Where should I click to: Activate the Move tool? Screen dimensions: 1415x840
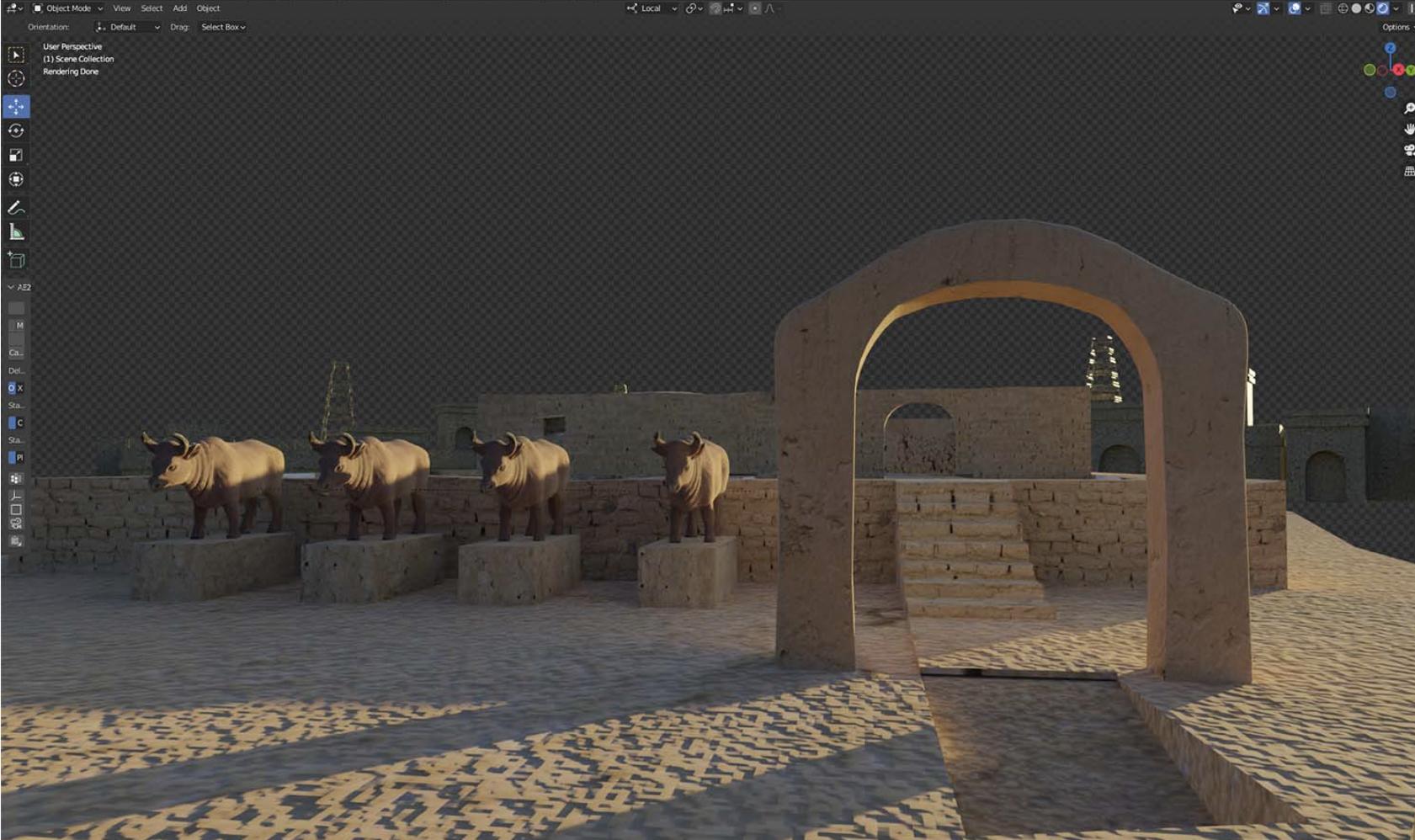[16, 106]
